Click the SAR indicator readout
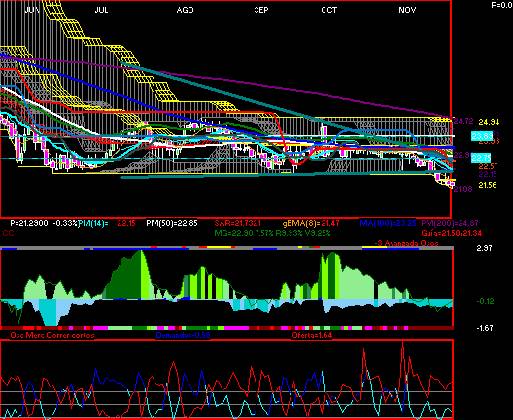This screenshot has height=420, width=513. [237, 223]
